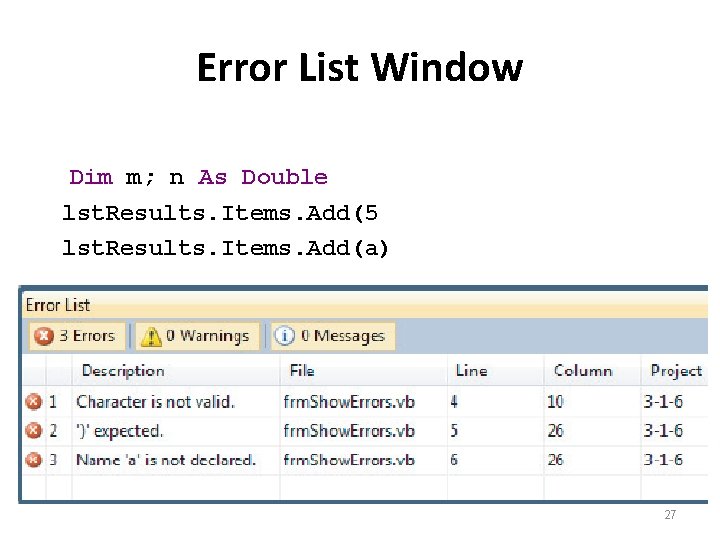Image resolution: width=720 pixels, height=540 pixels.
Task: Select "Name 'a' is not declared." error
Action: 166,460
